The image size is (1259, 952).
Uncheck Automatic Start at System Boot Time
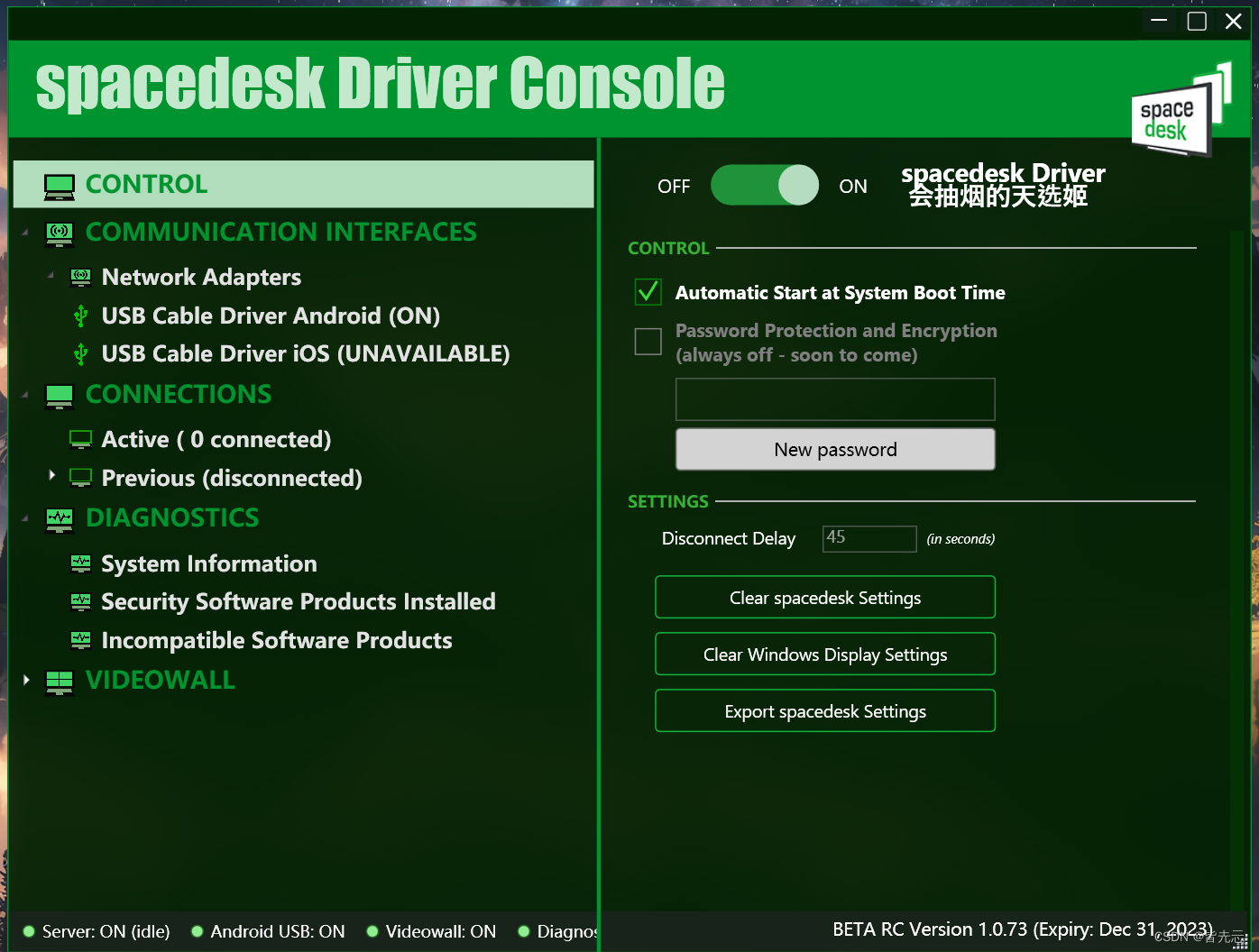[648, 292]
